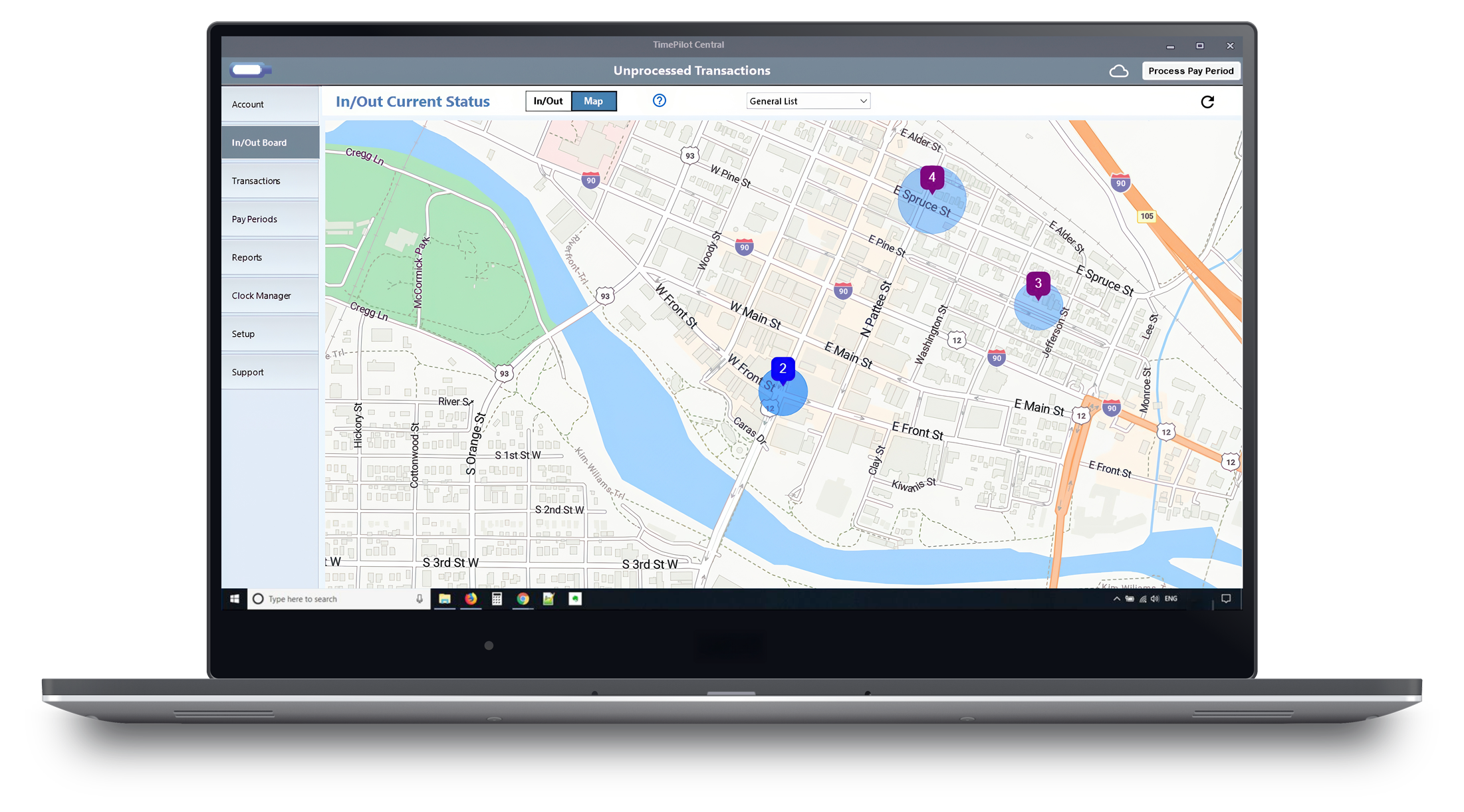Show hidden system tray icons
The height and width of the screenshot is (812, 1464).
click(x=1116, y=599)
